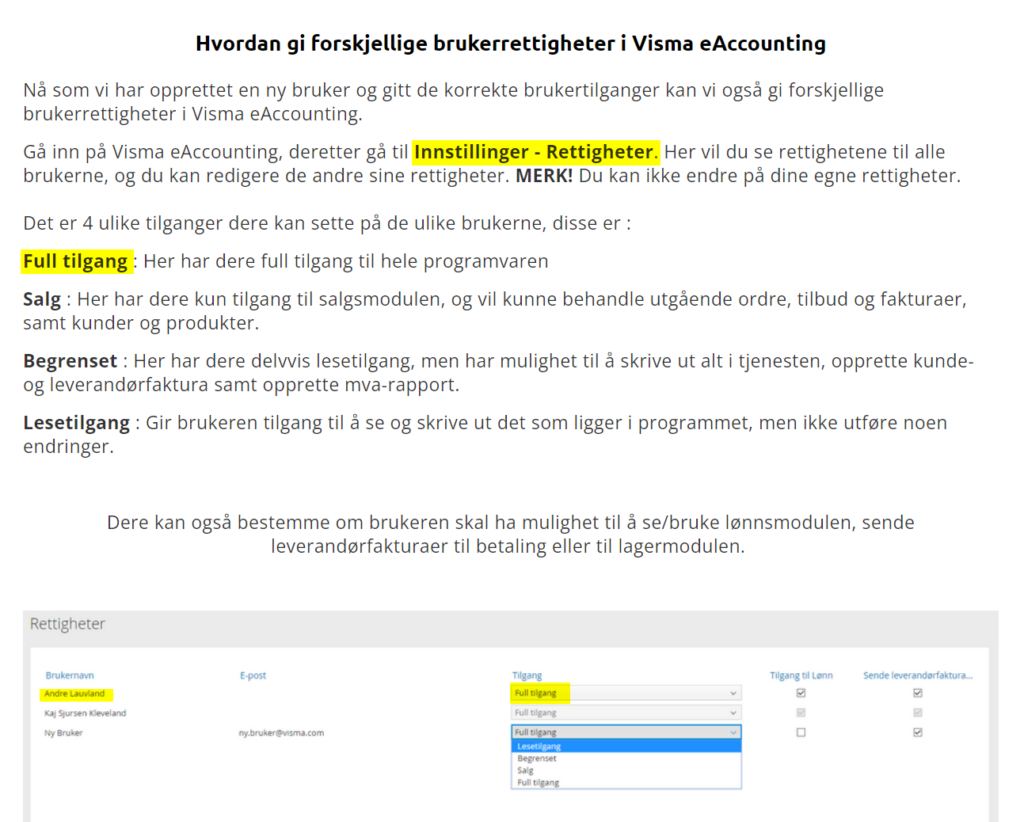
Task: Enable Tilgang til Lønn for Ny Bruker
Action: [x=800, y=733]
